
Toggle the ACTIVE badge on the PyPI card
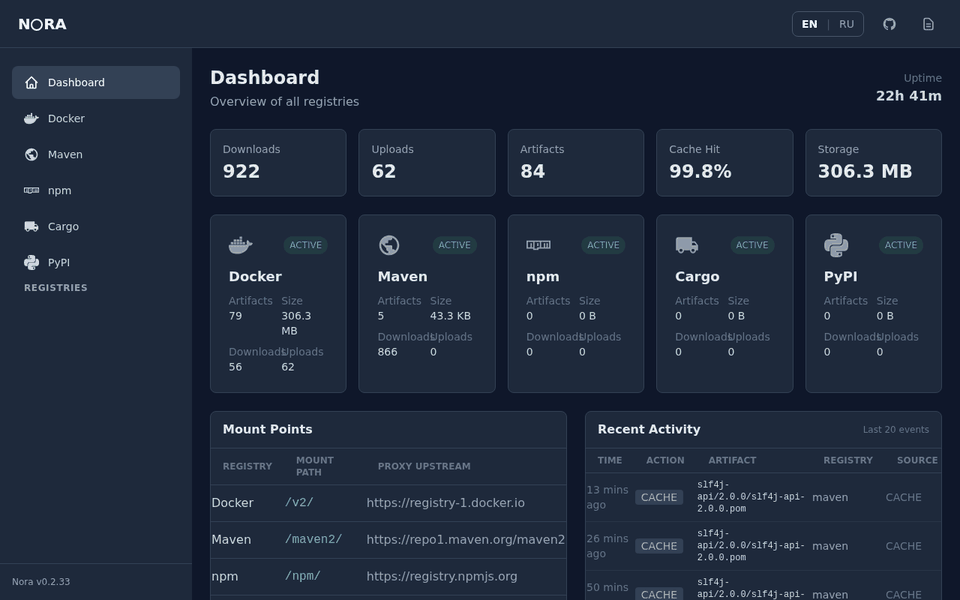click(x=901, y=244)
